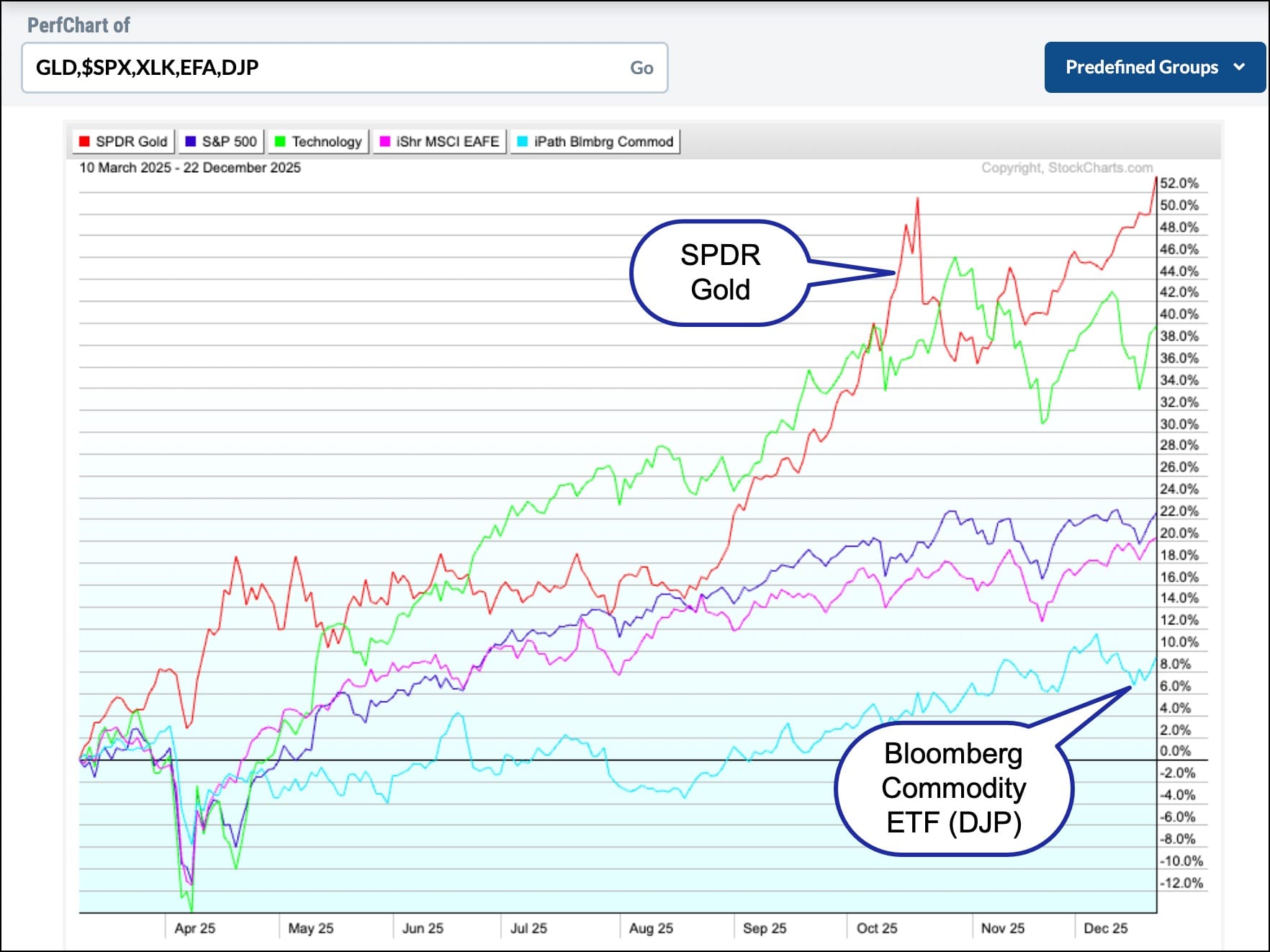
Task: Click the Copyright StockCharts.com text
Action: tap(1066, 168)
